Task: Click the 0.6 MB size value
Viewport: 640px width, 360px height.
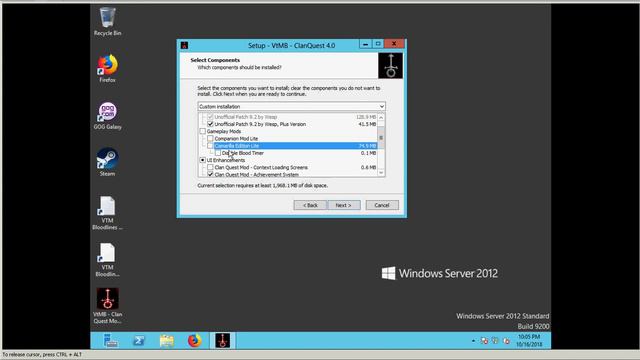Action: (369, 167)
